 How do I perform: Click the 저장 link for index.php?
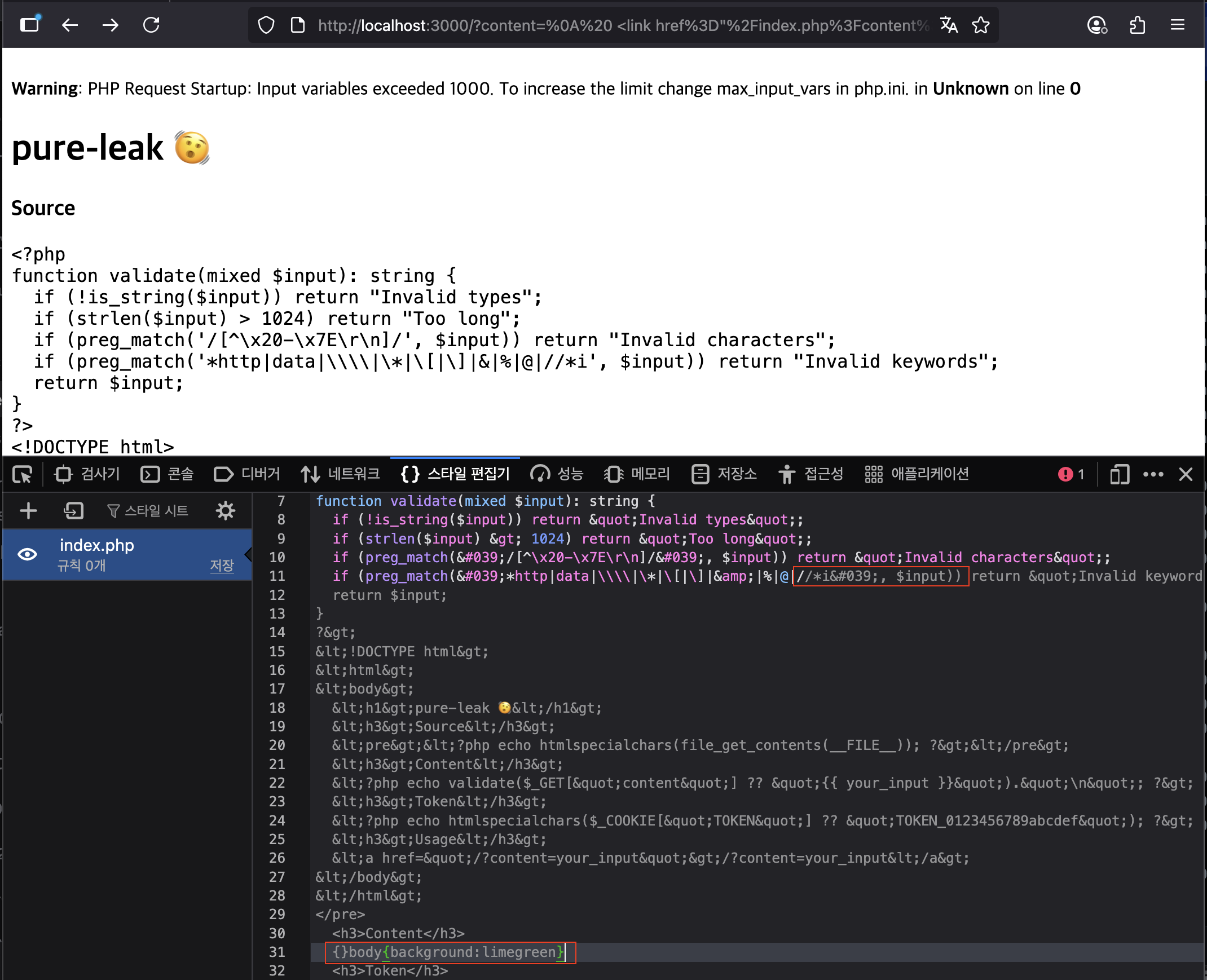[x=222, y=566]
